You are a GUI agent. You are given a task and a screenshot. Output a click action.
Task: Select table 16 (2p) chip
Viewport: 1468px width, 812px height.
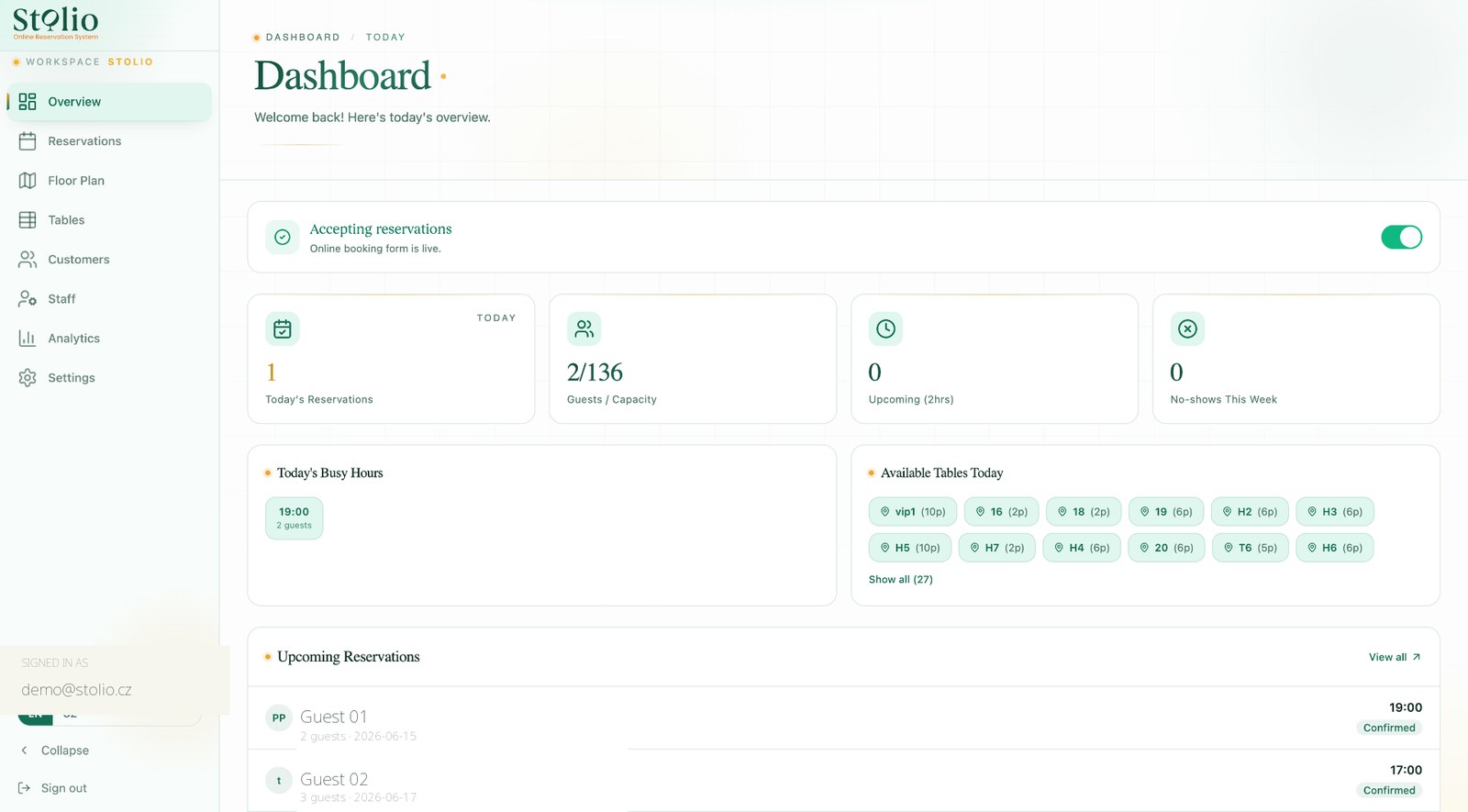click(1001, 512)
